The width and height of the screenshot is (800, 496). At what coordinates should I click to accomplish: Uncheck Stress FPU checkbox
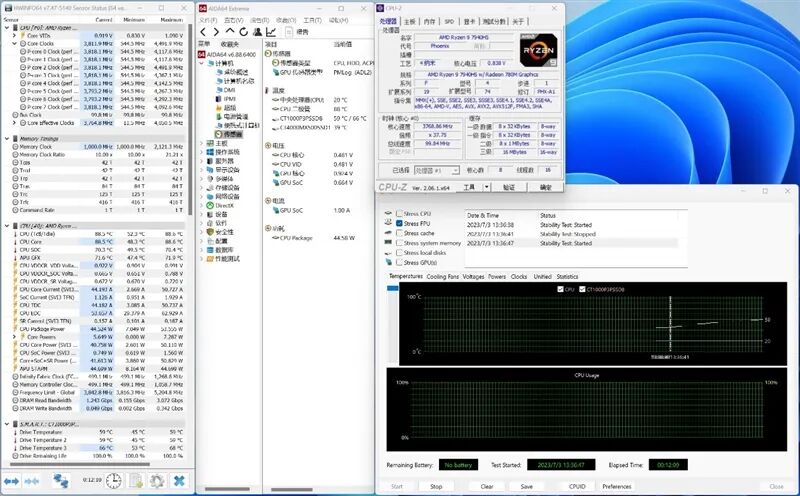click(399, 224)
